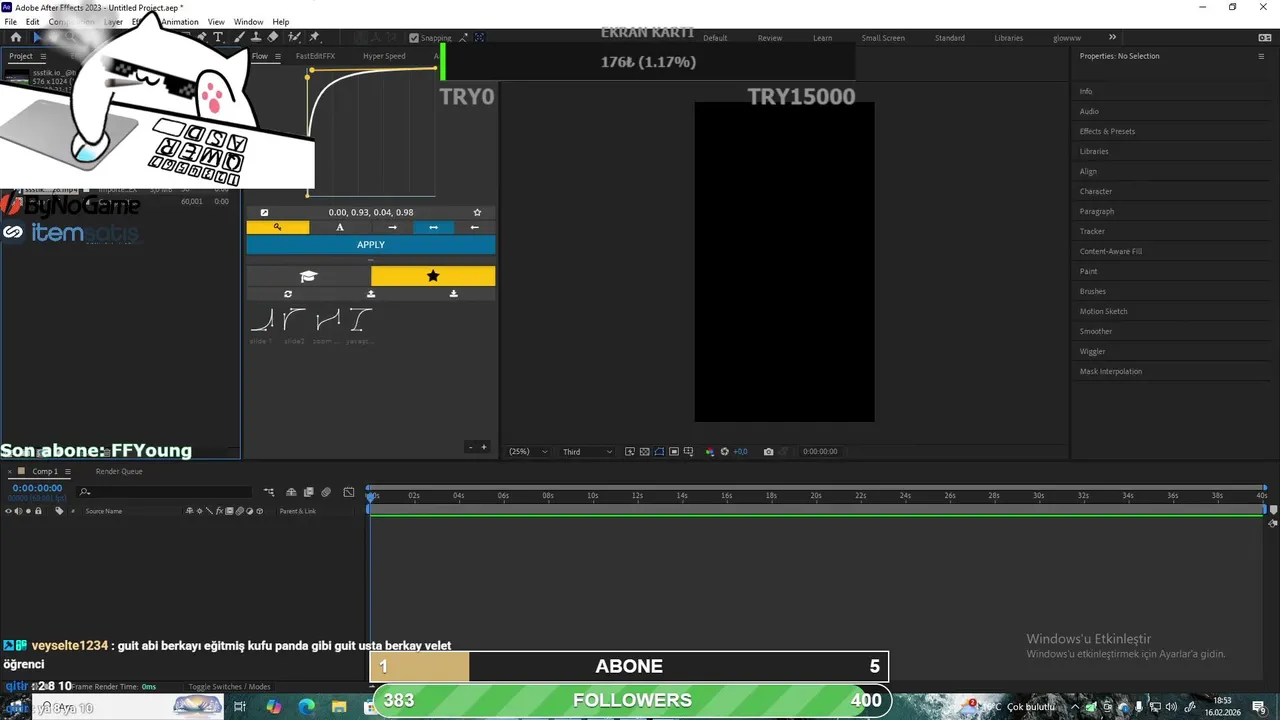Apply the slide 1 curve preset

[x=261, y=320]
